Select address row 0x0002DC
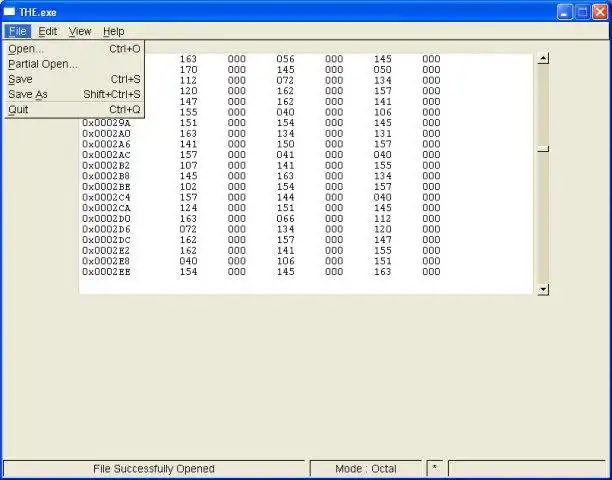 [x=106, y=240]
